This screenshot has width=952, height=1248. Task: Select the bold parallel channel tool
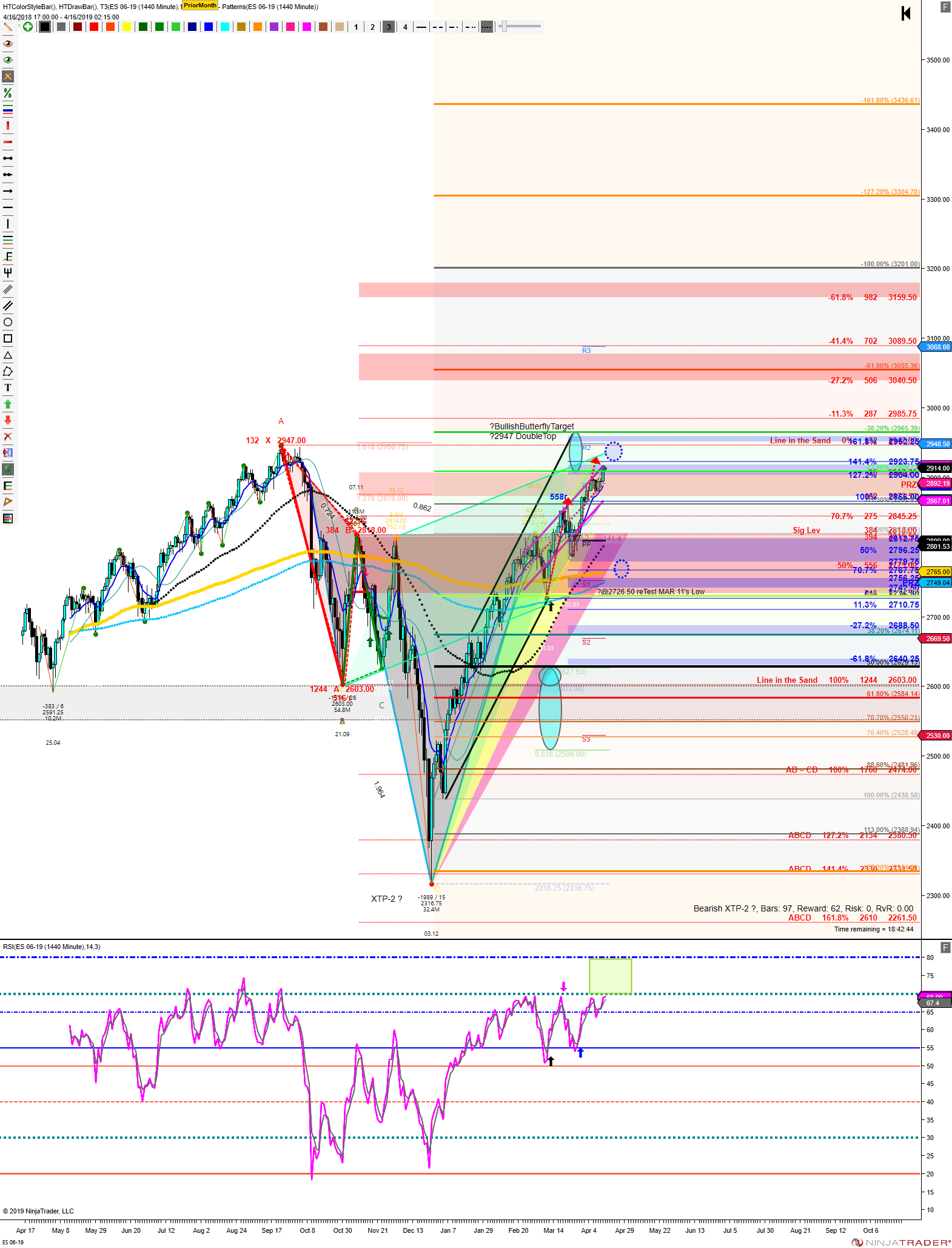[8, 306]
